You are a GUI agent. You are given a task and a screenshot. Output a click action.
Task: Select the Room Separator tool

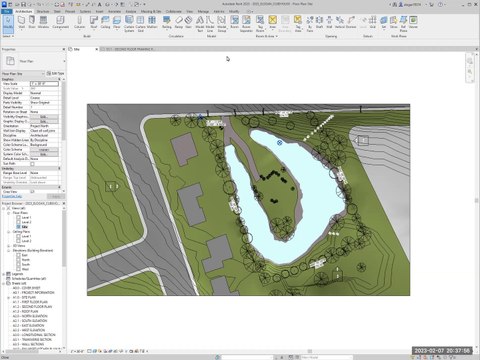pos(246,24)
